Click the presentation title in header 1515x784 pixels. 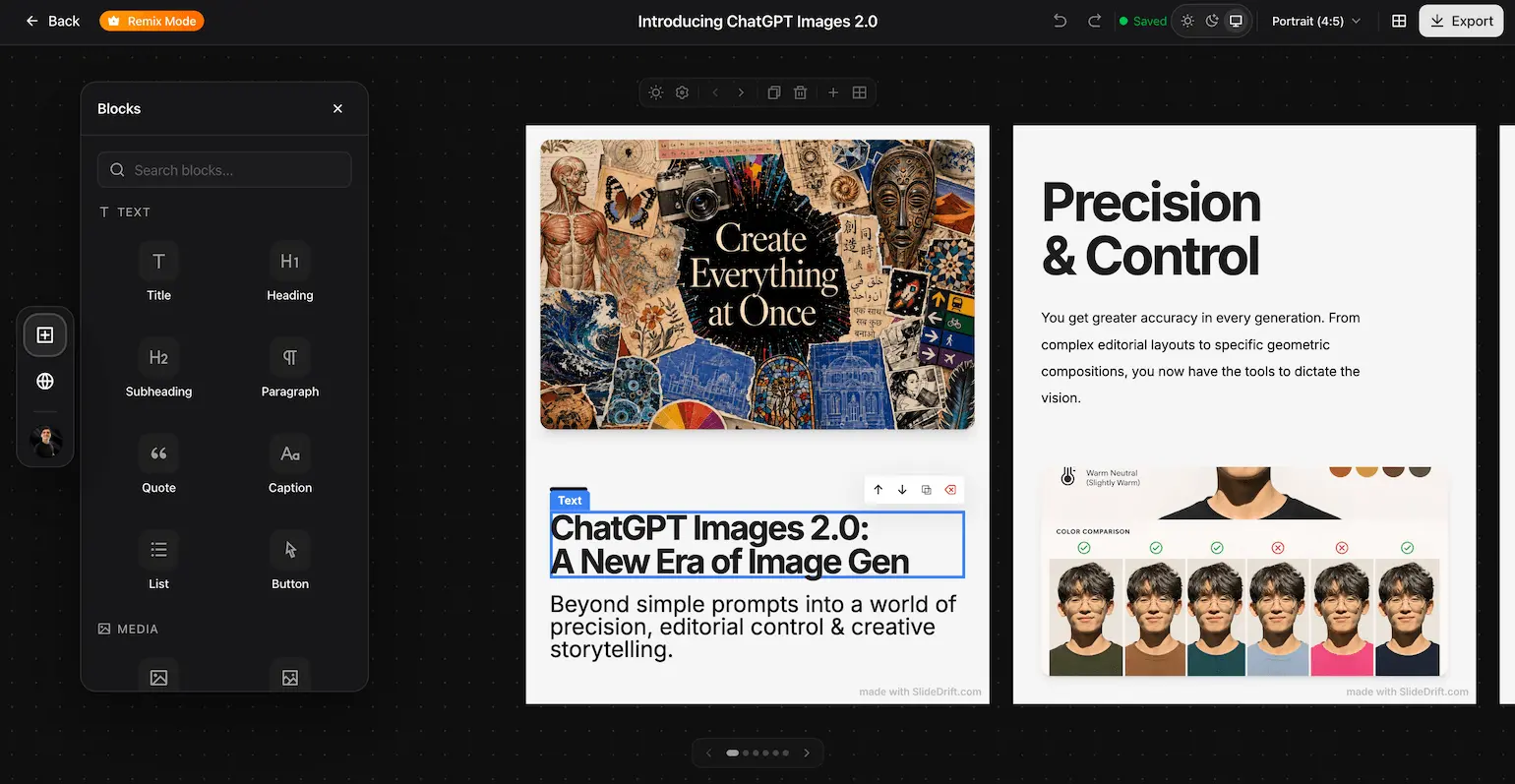757,21
